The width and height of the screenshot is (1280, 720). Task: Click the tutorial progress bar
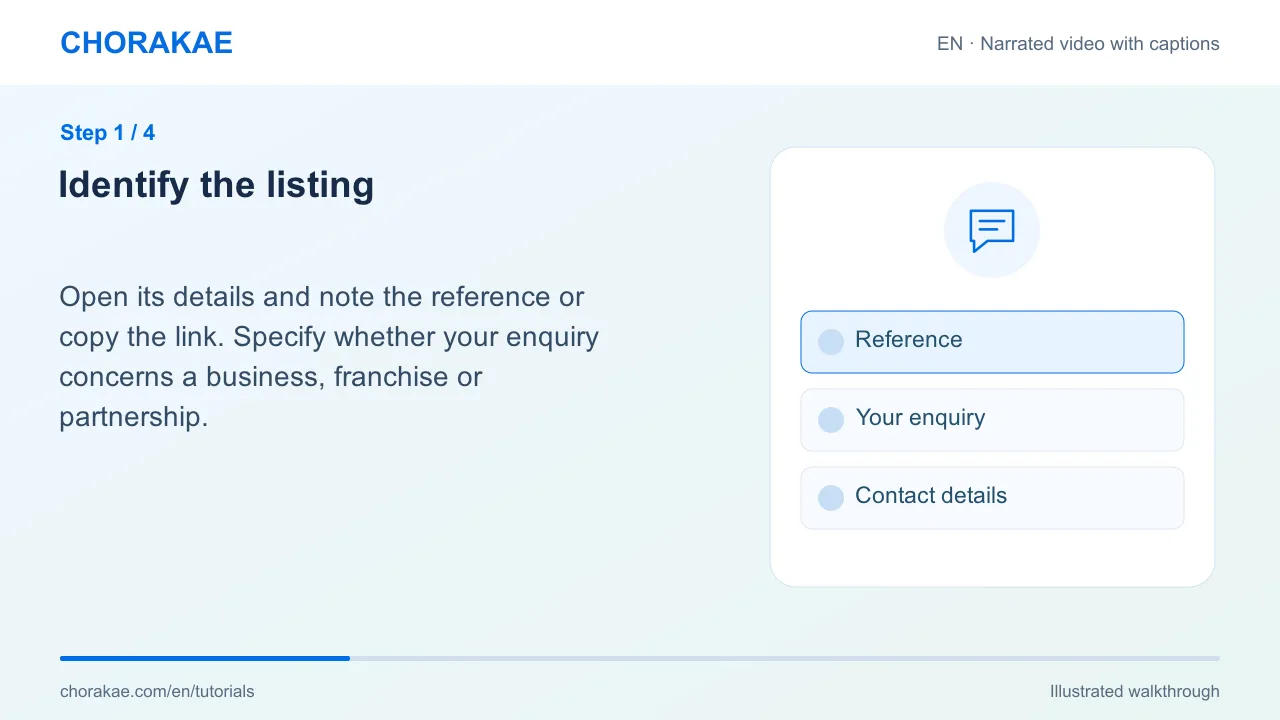tap(640, 658)
